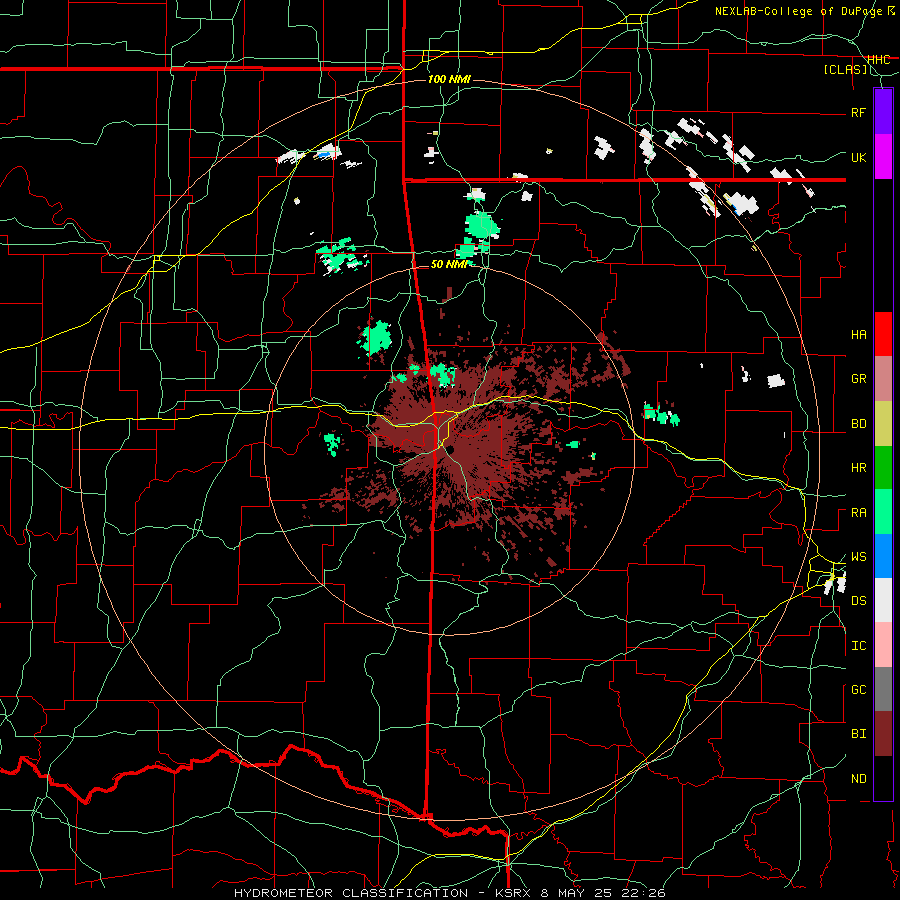Viewport: 900px width, 900px height.
Task: Click the black radar site dot at center
Action: (451, 450)
